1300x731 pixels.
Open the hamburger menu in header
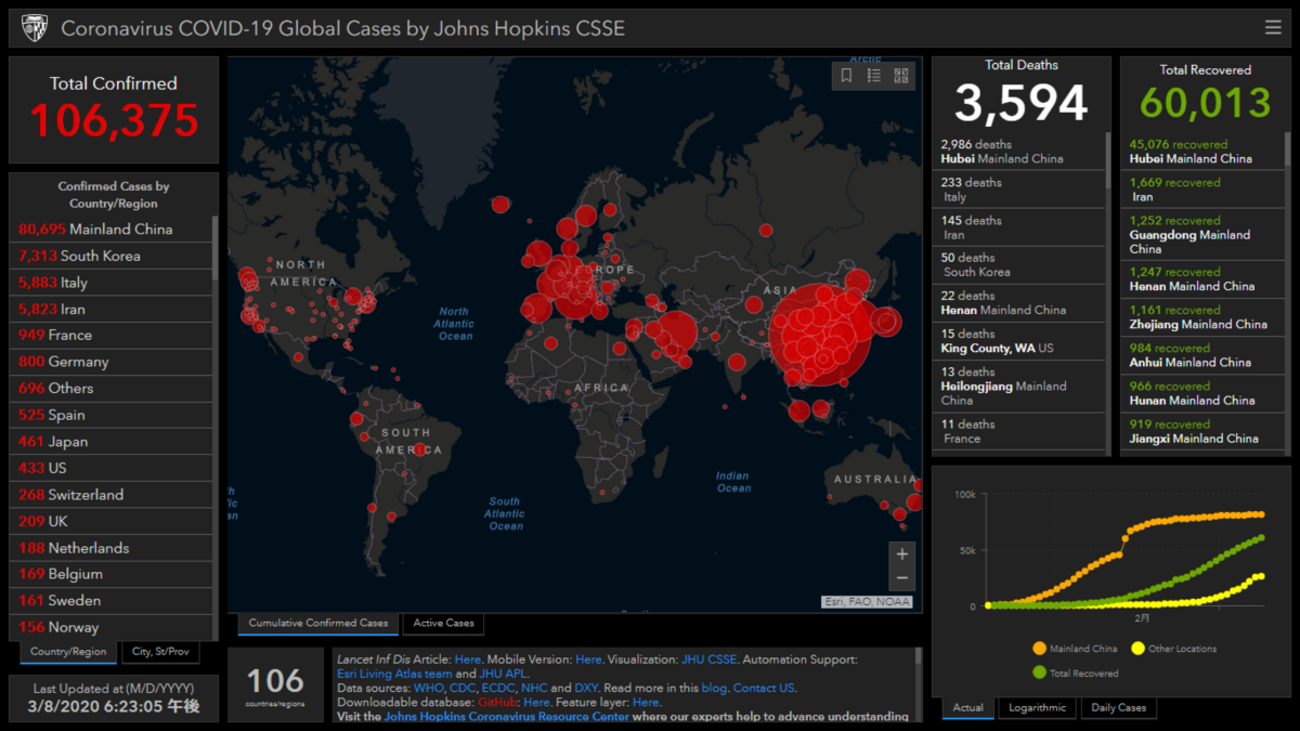1272,28
